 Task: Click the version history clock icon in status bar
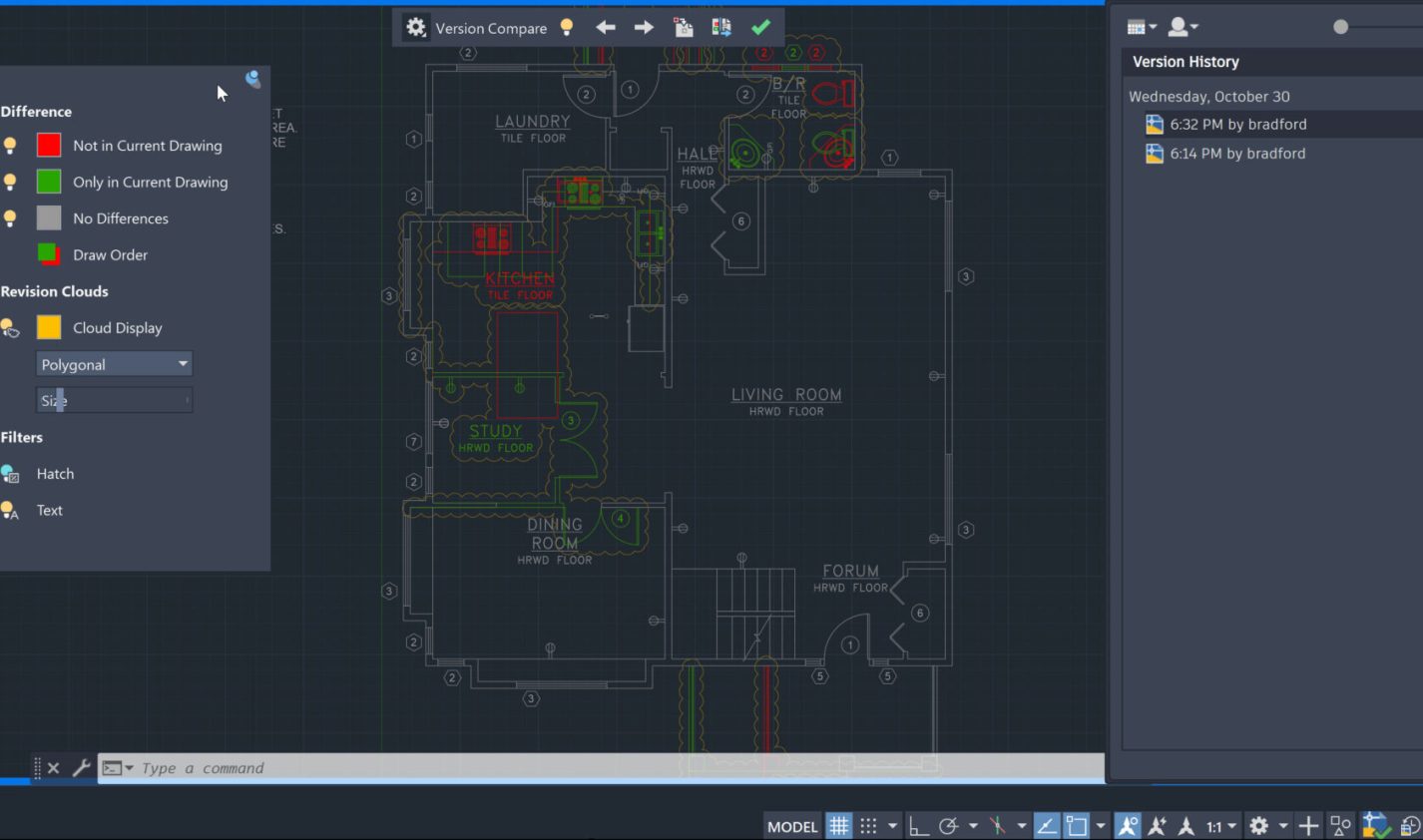[1410, 826]
